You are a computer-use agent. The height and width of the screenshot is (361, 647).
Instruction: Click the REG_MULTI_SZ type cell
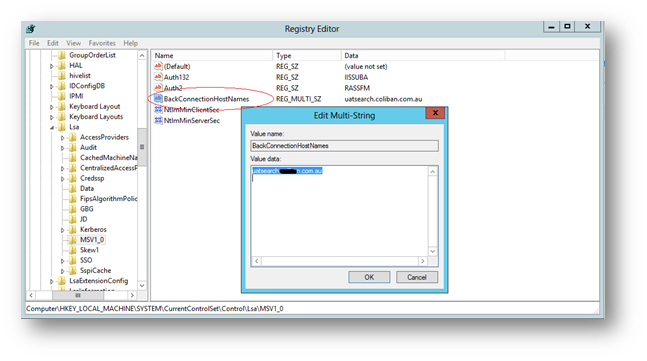(x=298, y=99)
